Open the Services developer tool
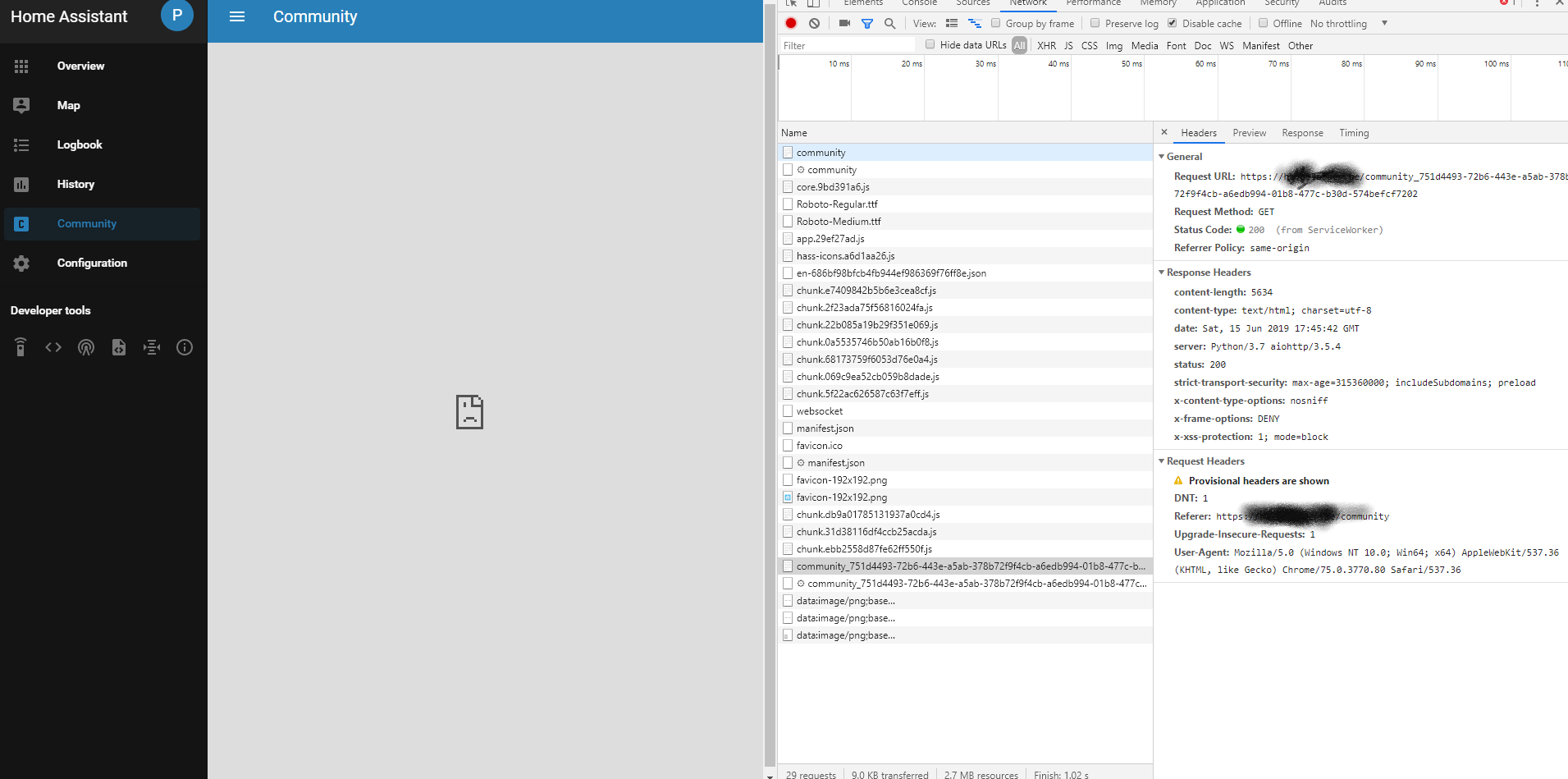1568x779 pixels. [x=21, y=347]
